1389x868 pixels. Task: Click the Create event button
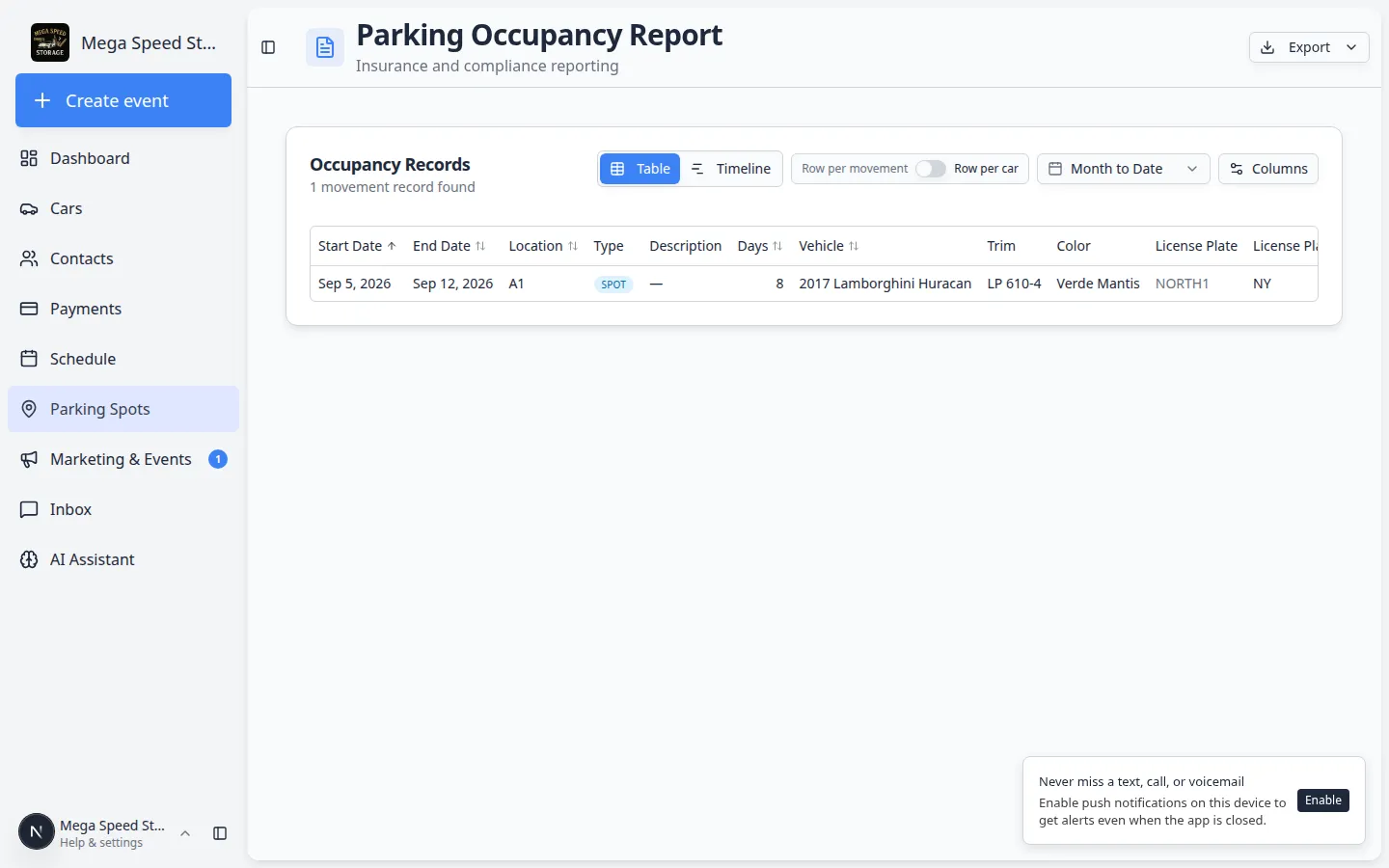click(x=123, y=100)
